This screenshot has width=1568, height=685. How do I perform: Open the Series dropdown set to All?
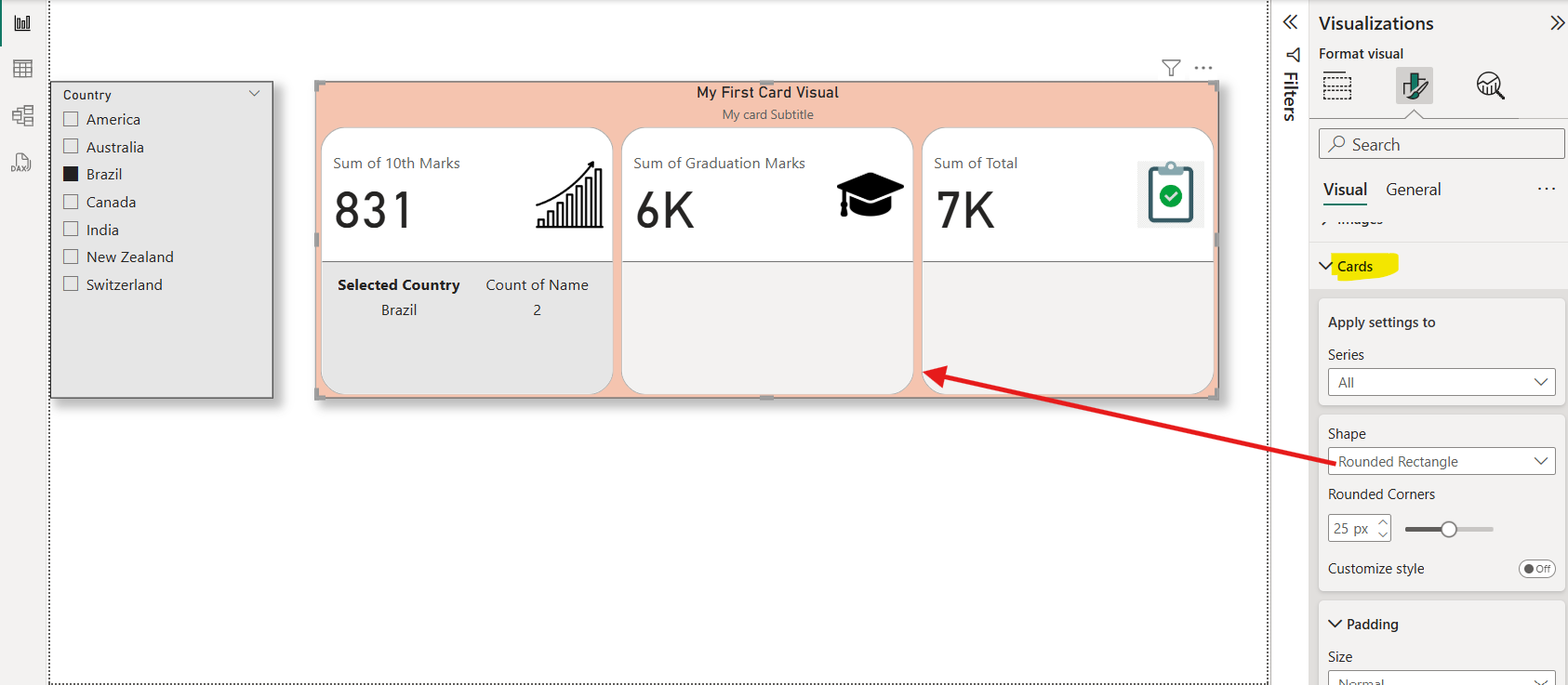(x=1441, y=382)
